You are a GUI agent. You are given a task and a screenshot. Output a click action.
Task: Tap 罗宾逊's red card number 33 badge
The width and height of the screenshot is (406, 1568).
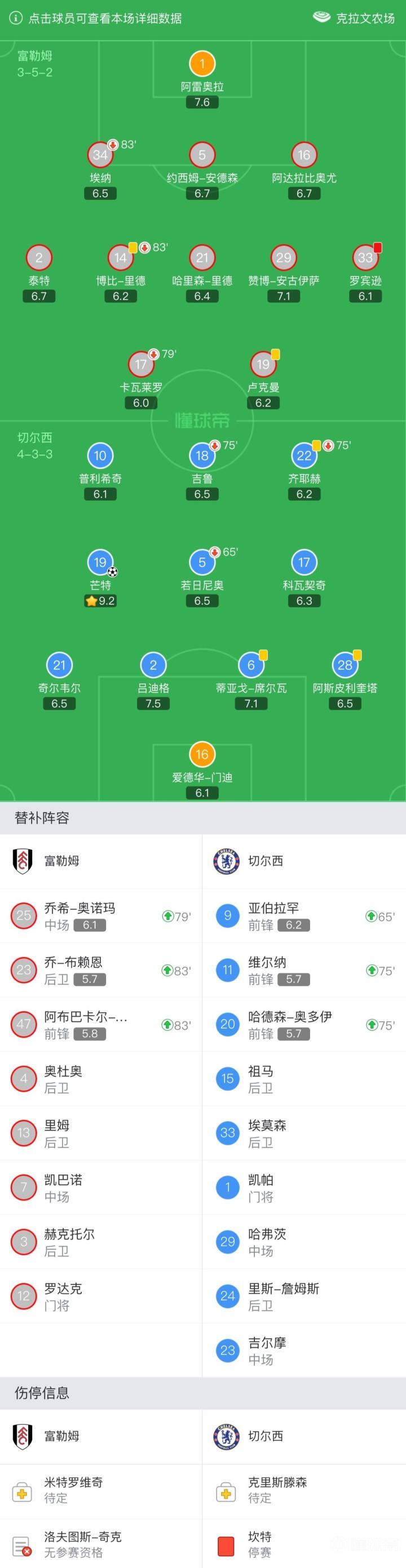point(365,258)
